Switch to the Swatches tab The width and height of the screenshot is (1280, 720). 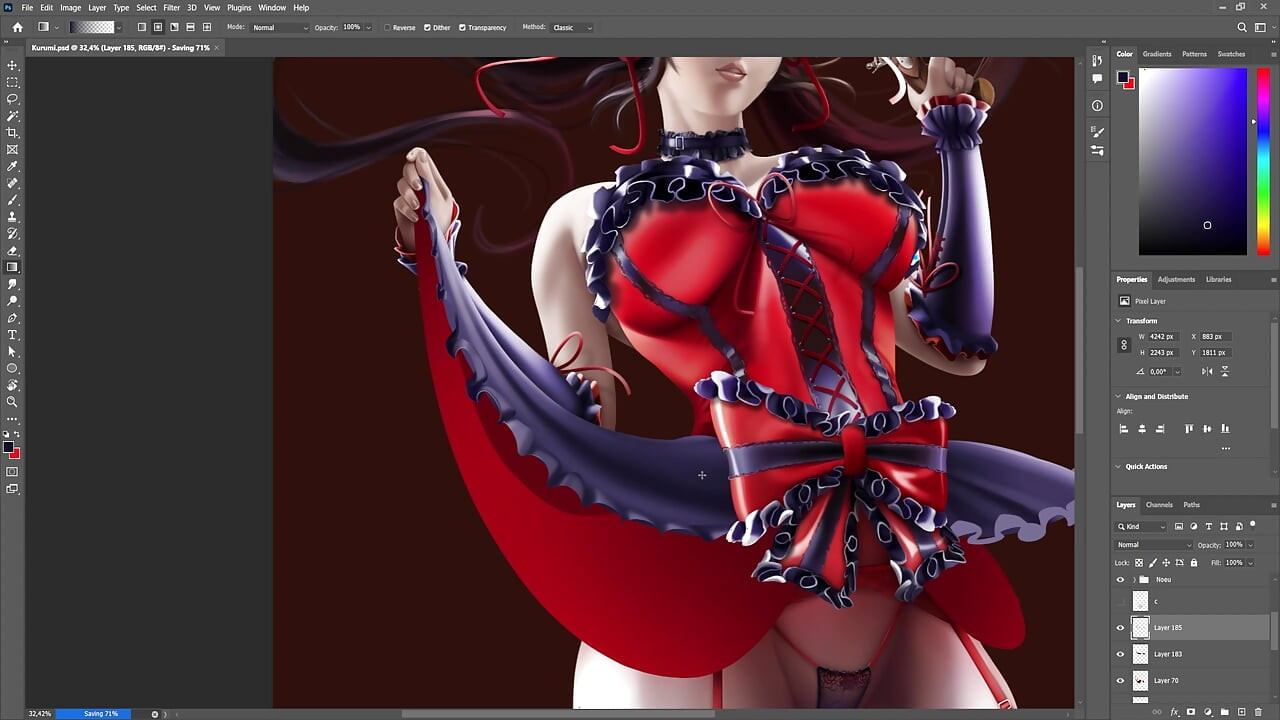coord(1231,54)
